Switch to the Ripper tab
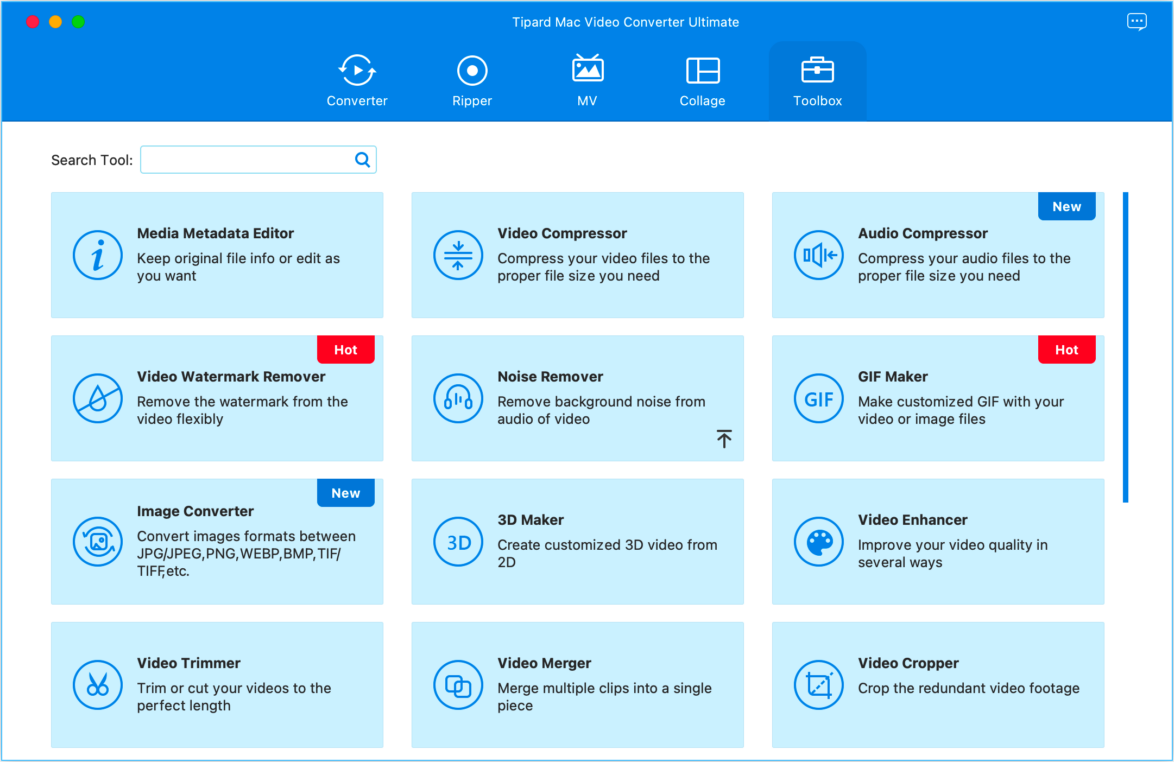 click(x=472, y=80)
